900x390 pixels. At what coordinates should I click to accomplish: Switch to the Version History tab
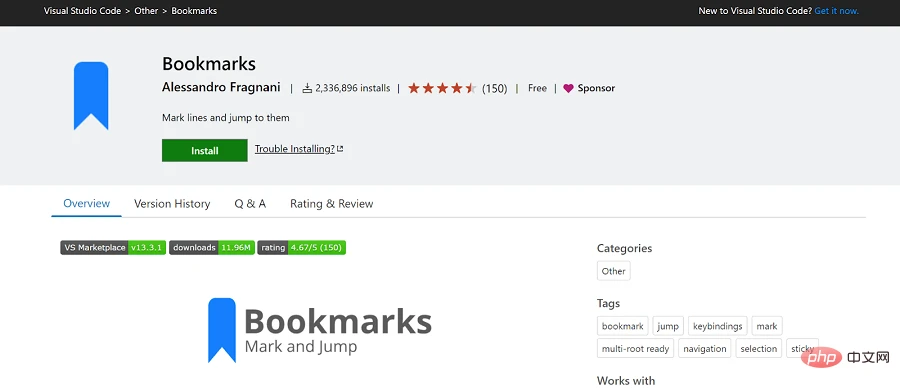pos(172,203)
